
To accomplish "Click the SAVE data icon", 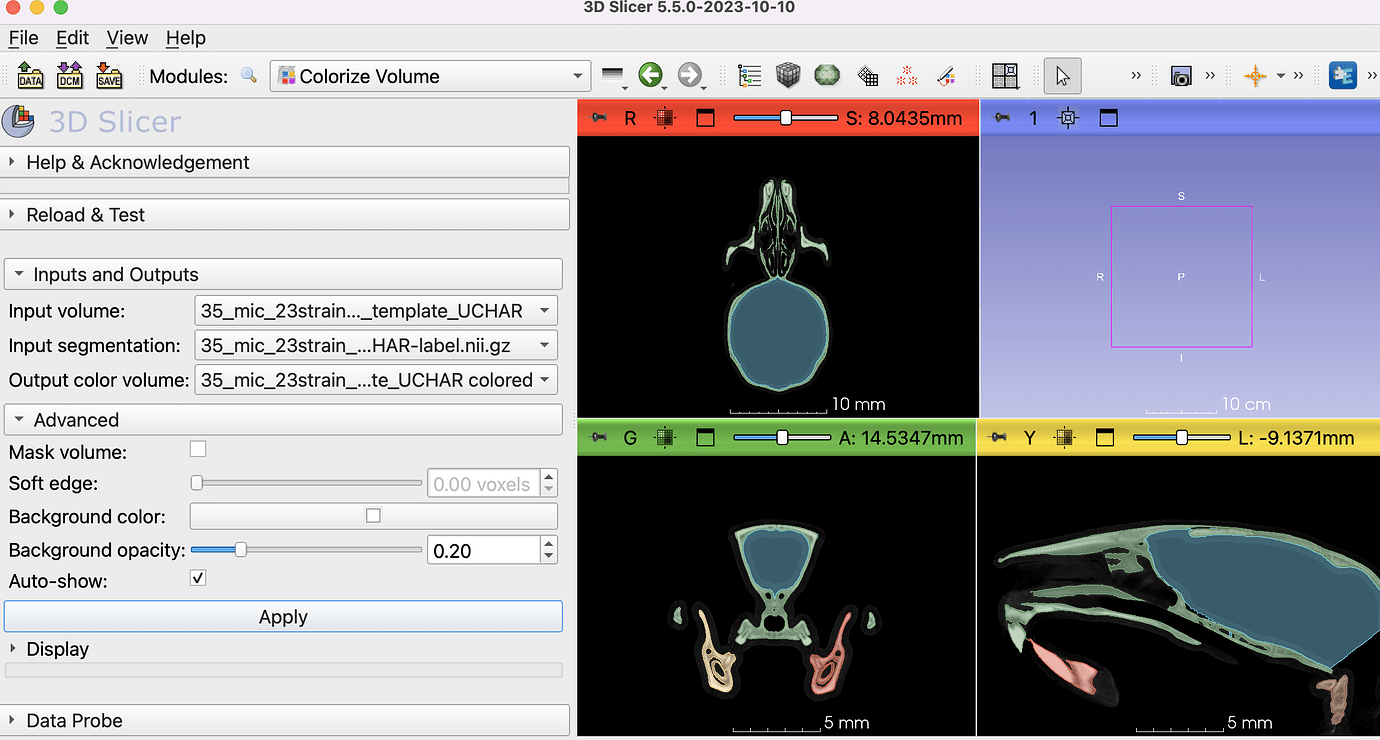I will pyautogui.click(x=108, y=75).
